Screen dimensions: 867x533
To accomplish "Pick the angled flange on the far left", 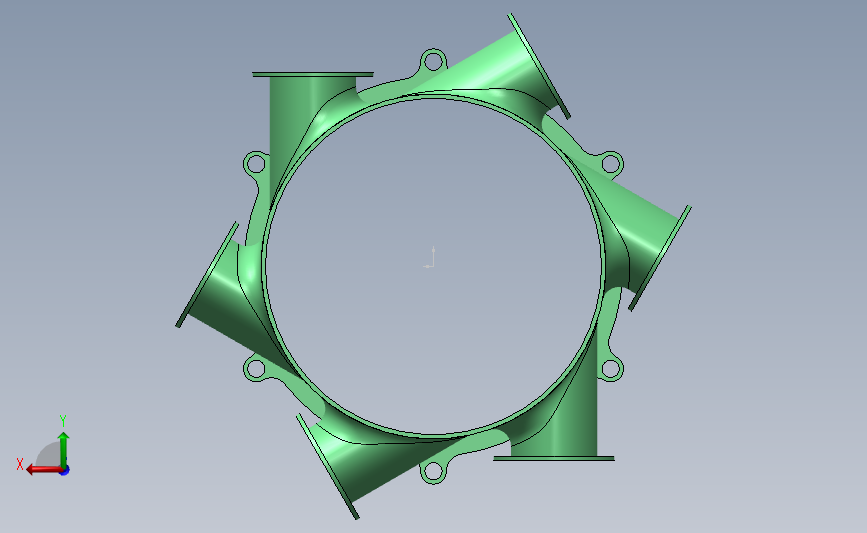I will point(207,275).
